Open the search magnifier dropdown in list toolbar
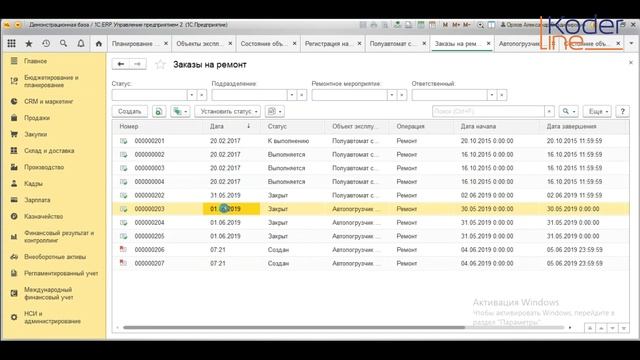Image resolution: width=640 pixels, height=360 pixels. click(x=569, y=111)
